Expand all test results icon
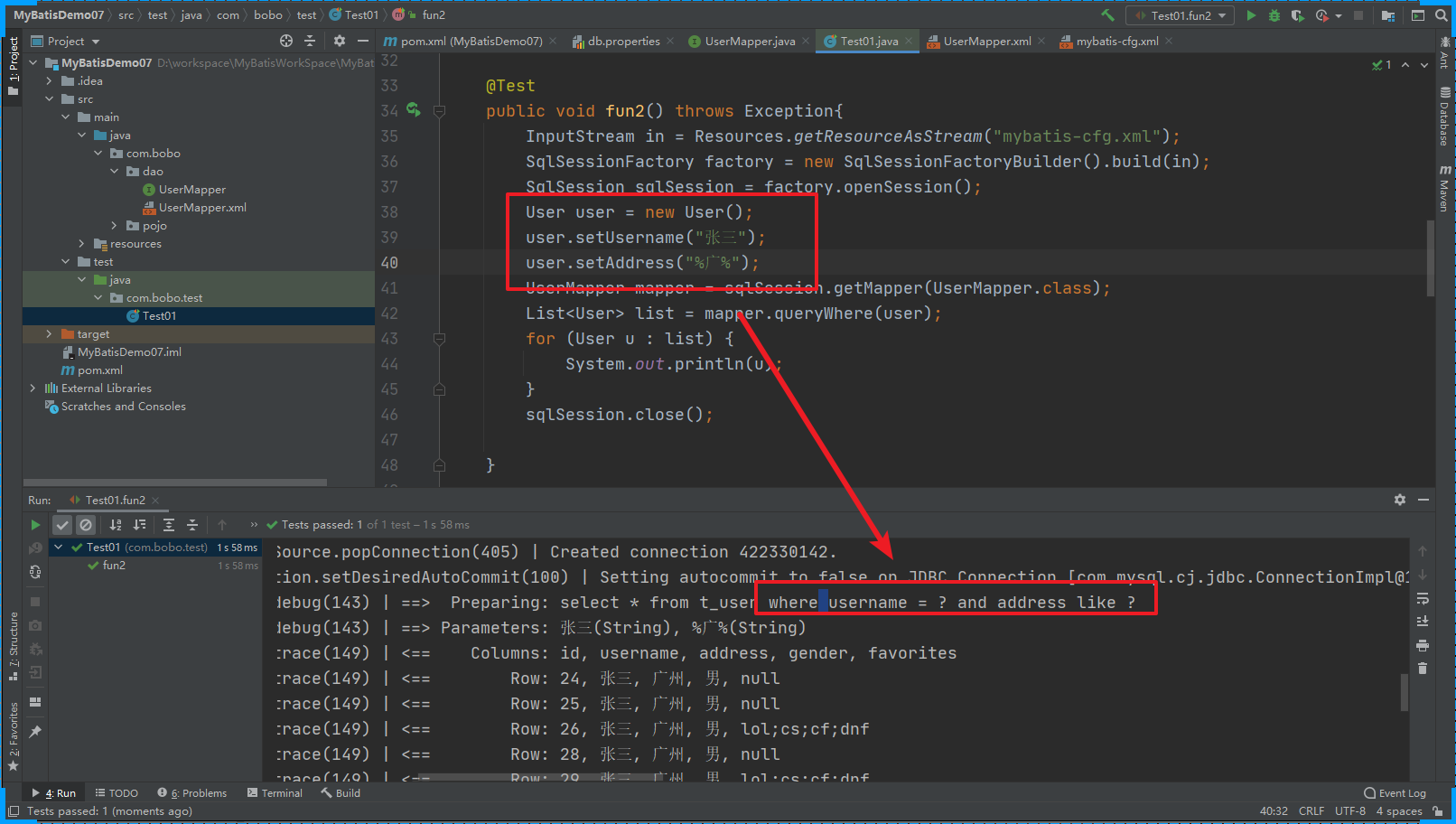Screen dimensions: 1456x824 point(169,525)
